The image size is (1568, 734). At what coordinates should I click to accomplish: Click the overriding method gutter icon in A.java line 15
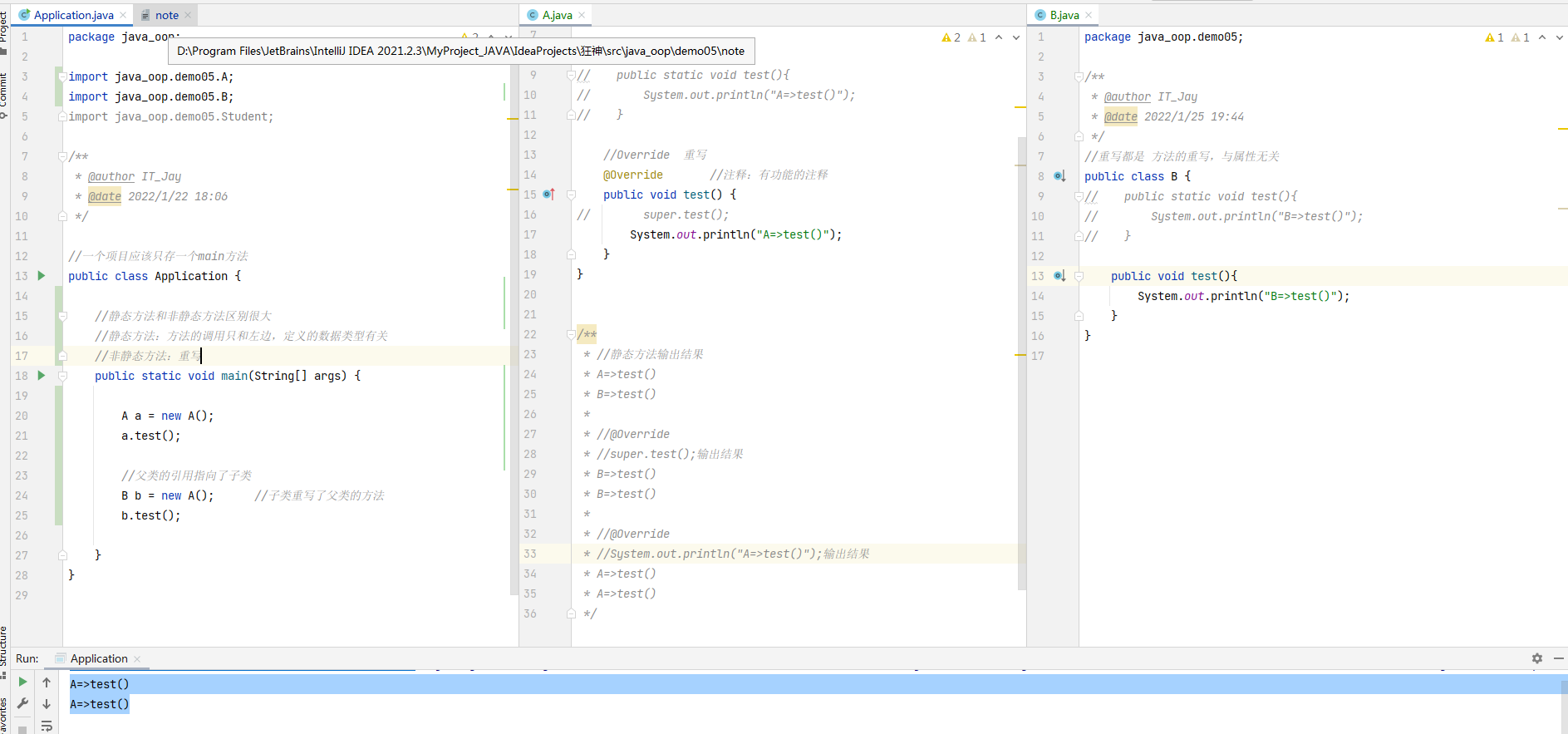[x=548, y=195]
